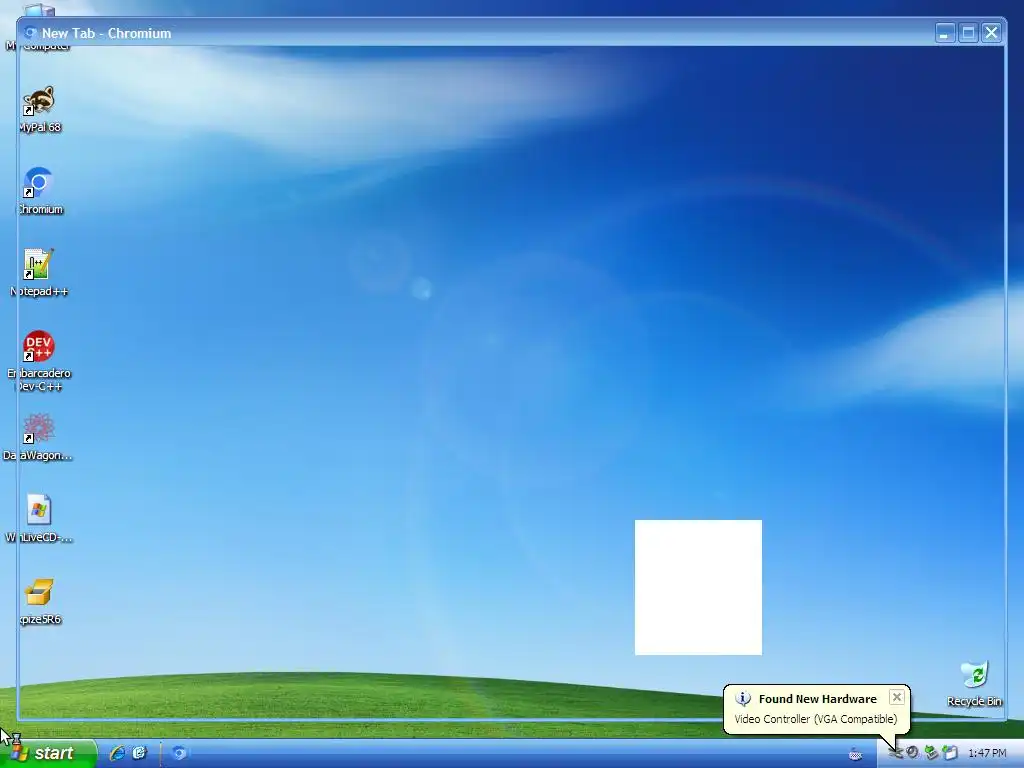Screen dimensions: 1024x768
Task: Maximize the Chromium window
Action: point(968,33)
